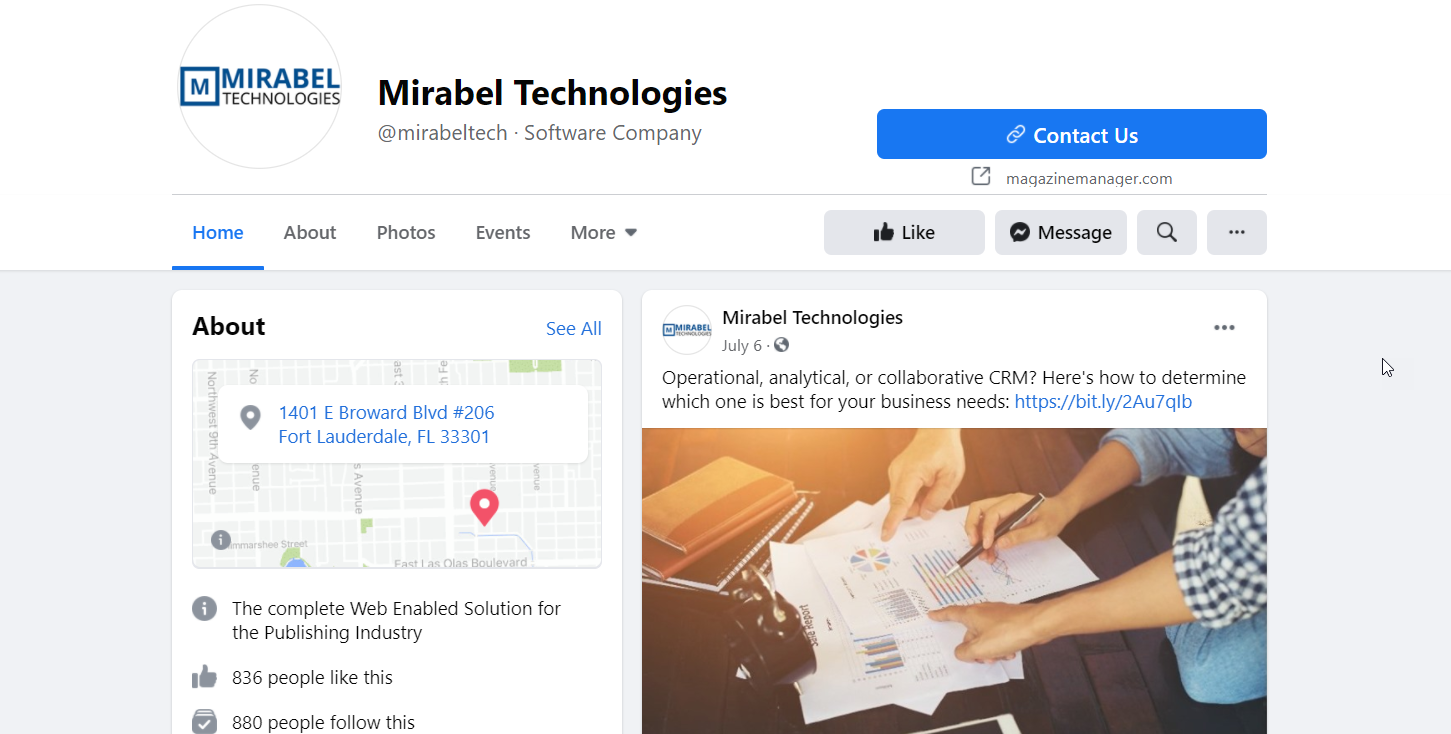This screenshot has width=1451, height=734.
Task: Expand the More tab dropdown
Action: pos(604,232)
